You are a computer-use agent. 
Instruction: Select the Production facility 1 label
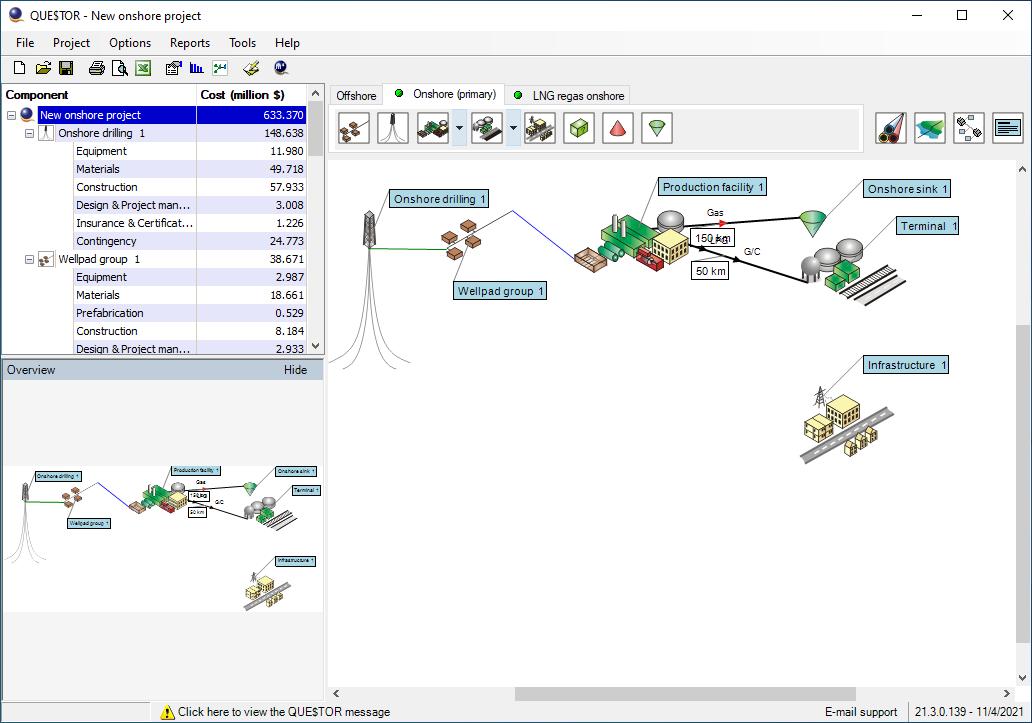[713, 187]
